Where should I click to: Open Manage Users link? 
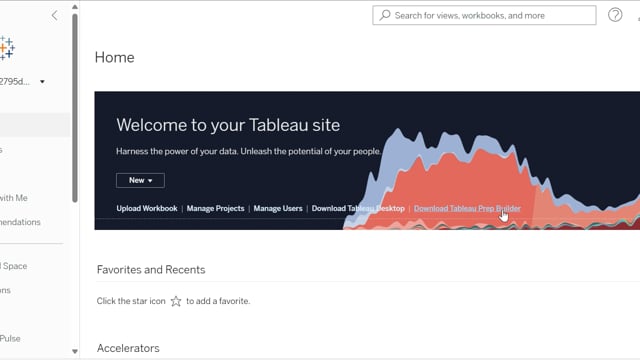point(278,209)
